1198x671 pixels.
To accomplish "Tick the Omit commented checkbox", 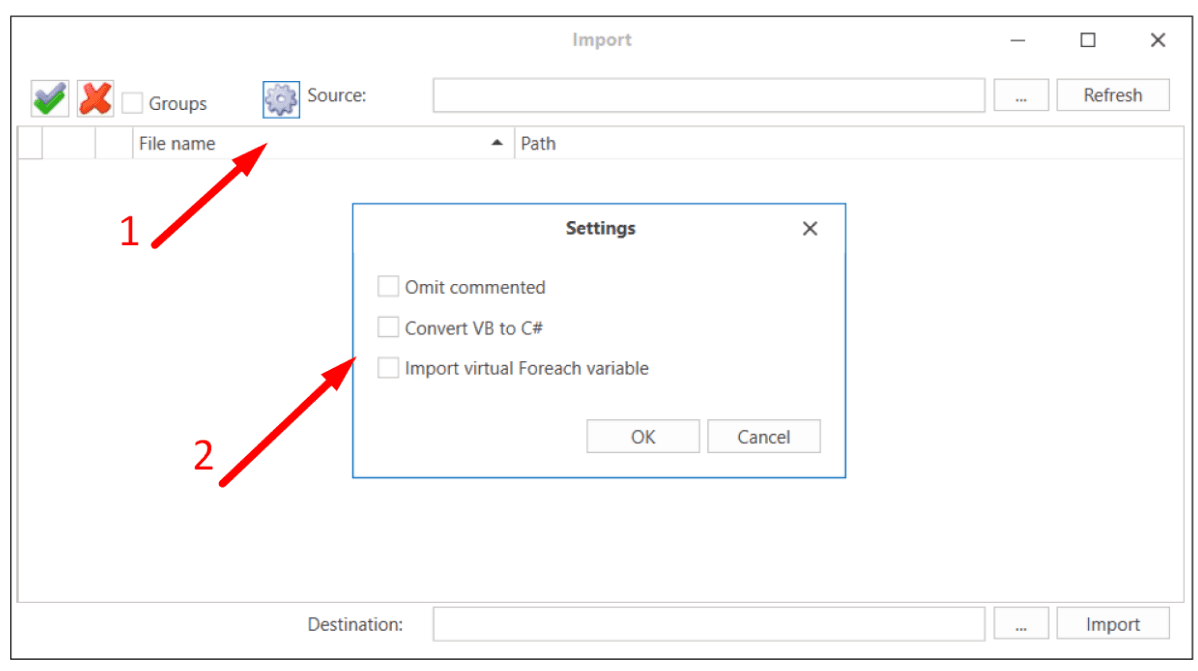I will (388, 287).
